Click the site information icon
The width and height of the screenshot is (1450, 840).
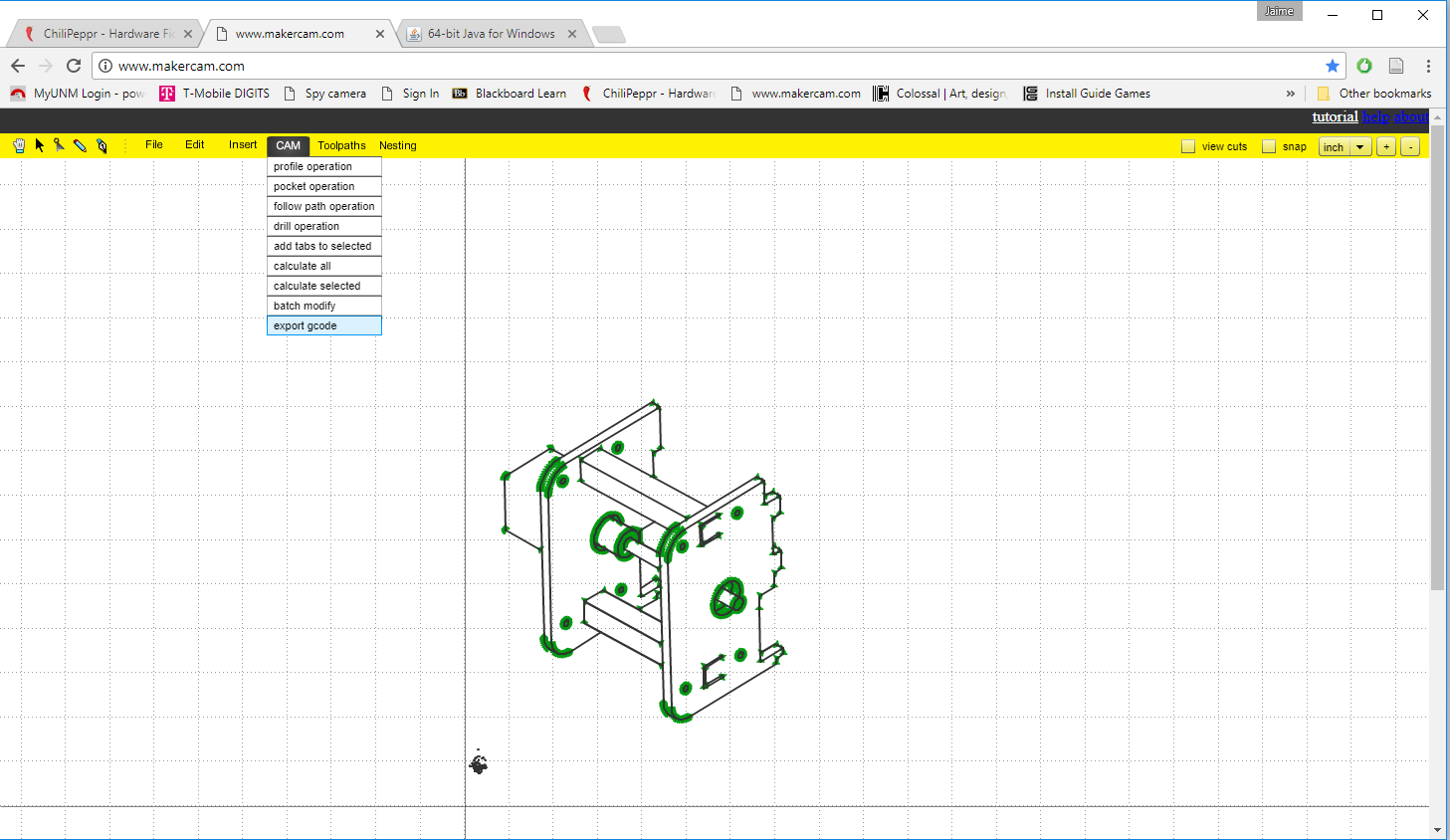click(x=105, y=66)
